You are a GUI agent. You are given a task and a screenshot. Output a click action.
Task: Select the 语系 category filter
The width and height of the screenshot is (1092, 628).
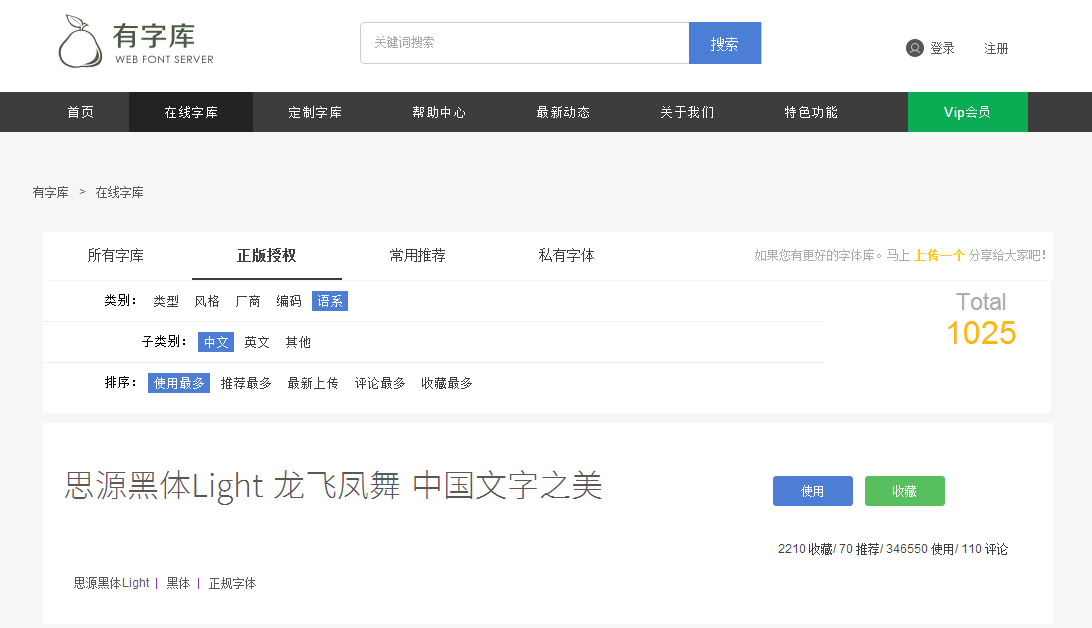tap(329, 301)
